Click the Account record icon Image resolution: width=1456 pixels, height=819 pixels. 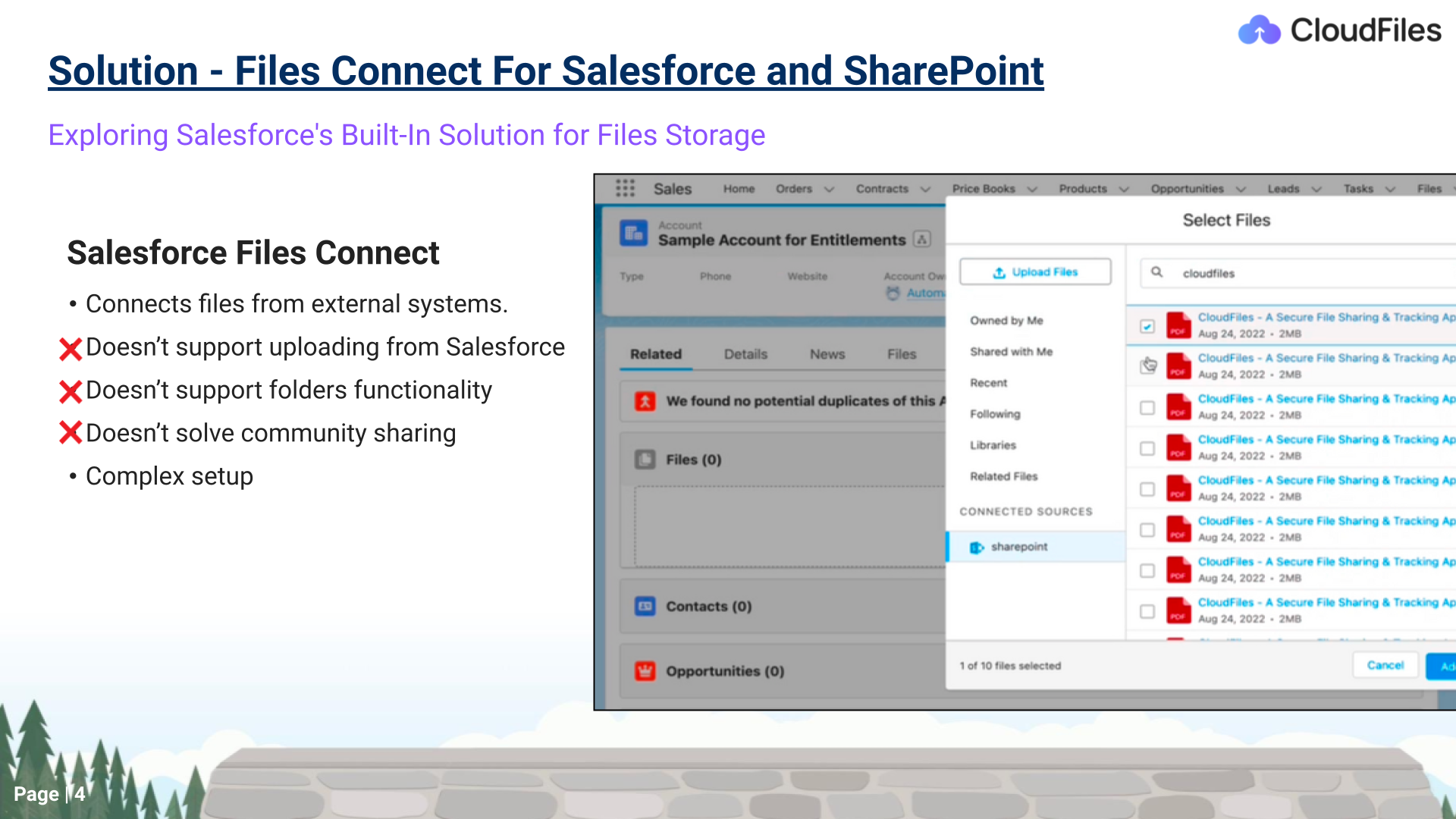[x=633, y=233]
